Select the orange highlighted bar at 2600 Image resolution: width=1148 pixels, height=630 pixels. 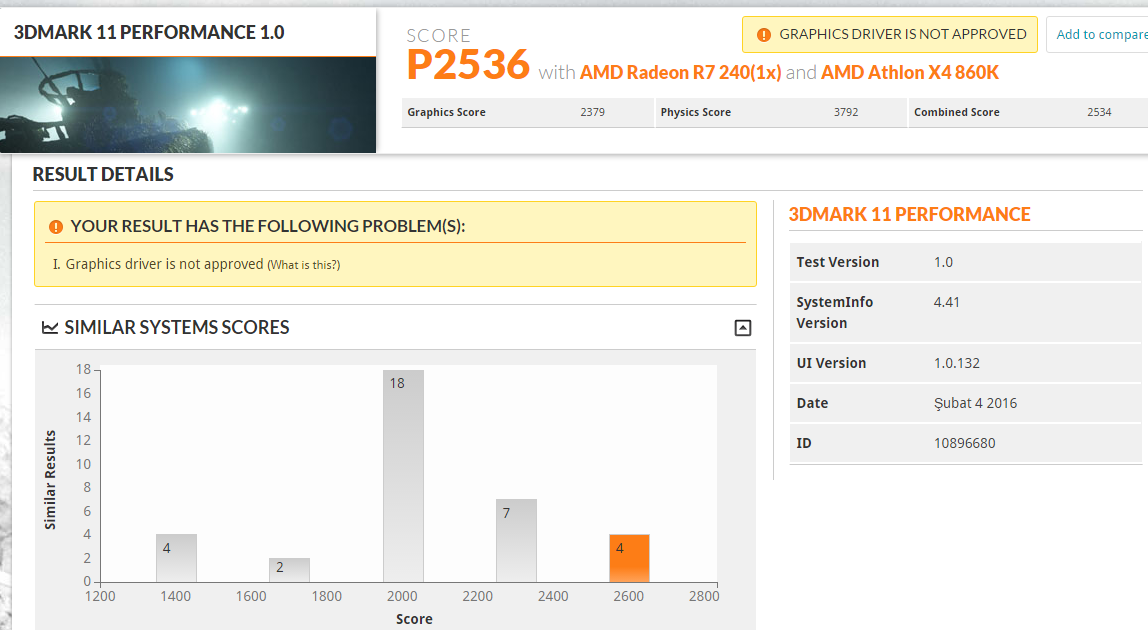[629, 558]
